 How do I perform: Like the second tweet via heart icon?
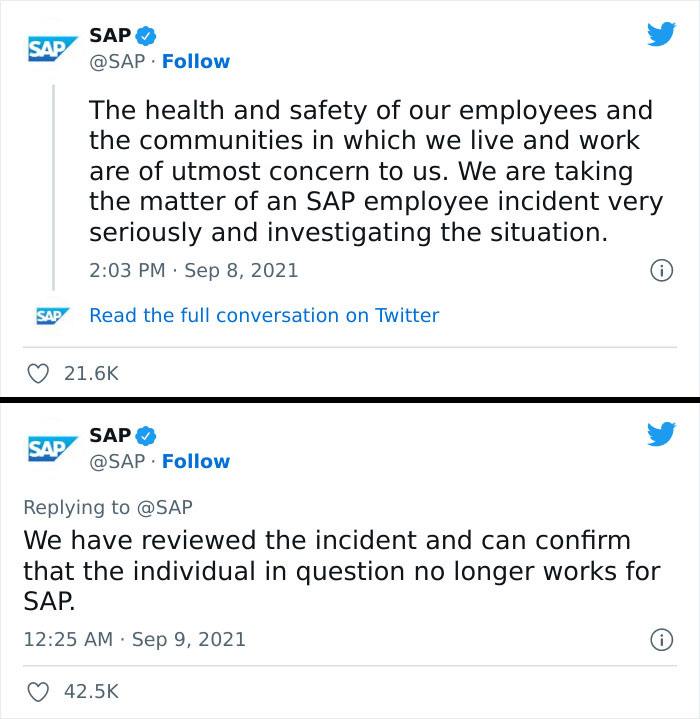coord(38,691)
